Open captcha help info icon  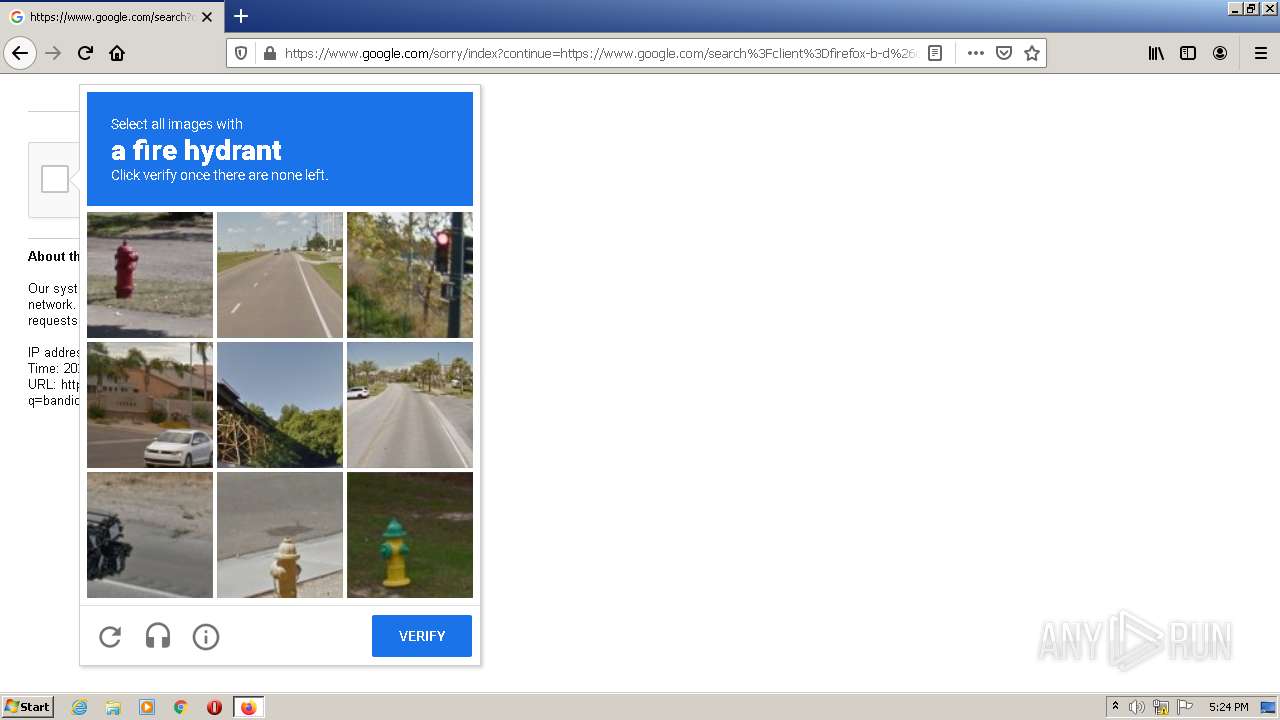[x=206, y=636]
